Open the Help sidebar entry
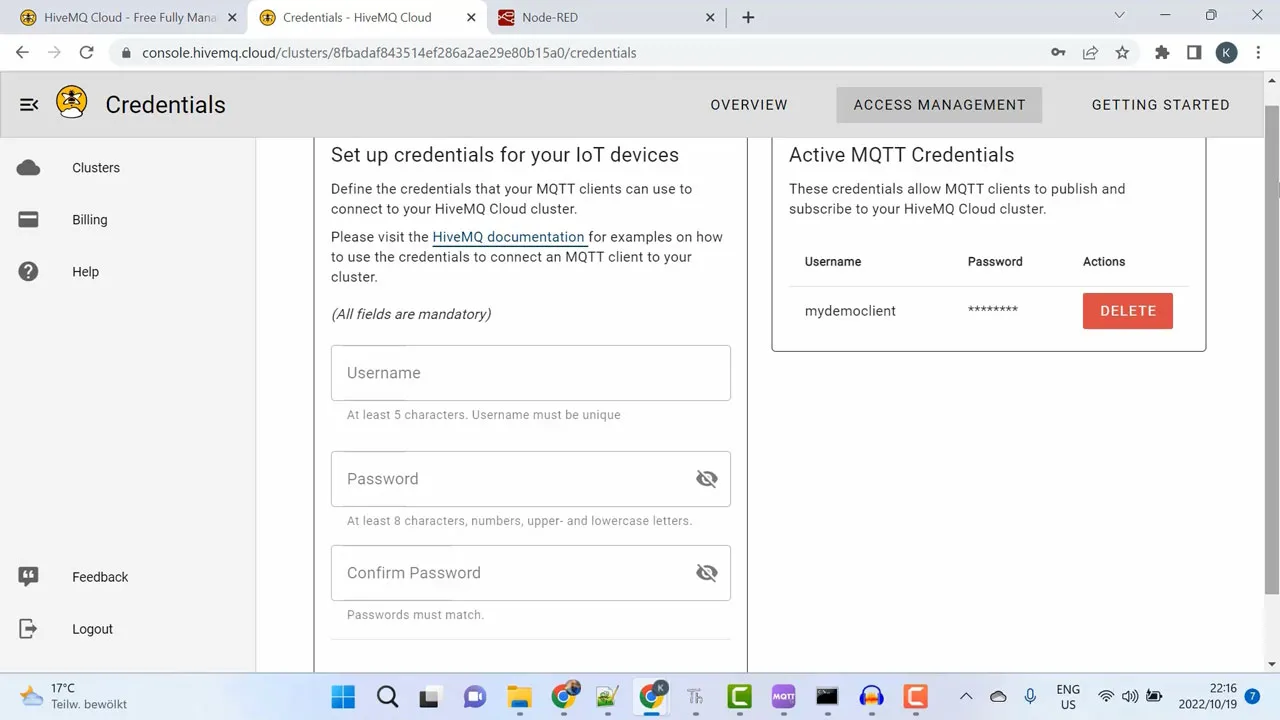1280x720 pixels. [x=85, y=272]
